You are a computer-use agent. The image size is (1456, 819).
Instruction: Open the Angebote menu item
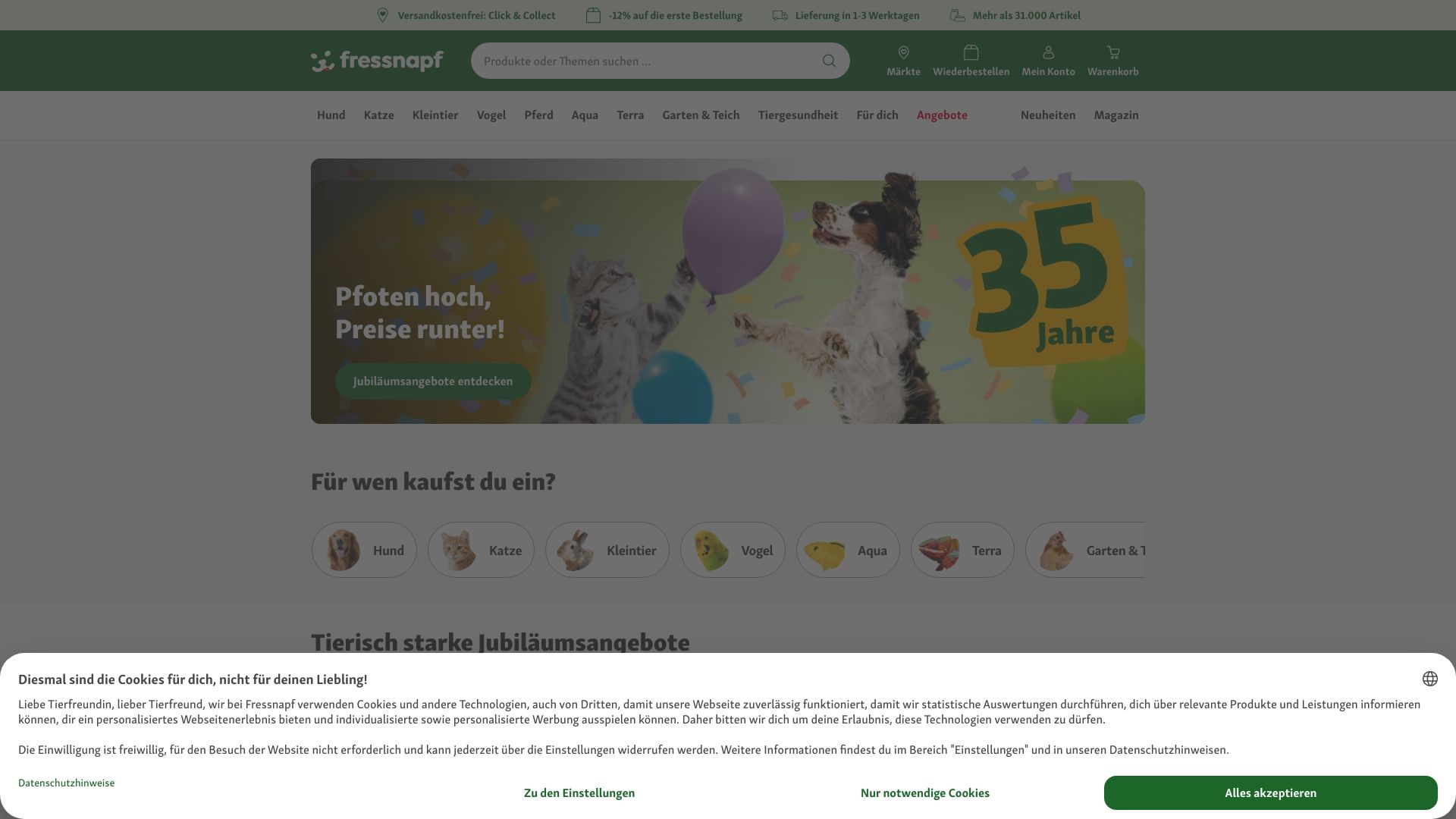pos(942,115)
